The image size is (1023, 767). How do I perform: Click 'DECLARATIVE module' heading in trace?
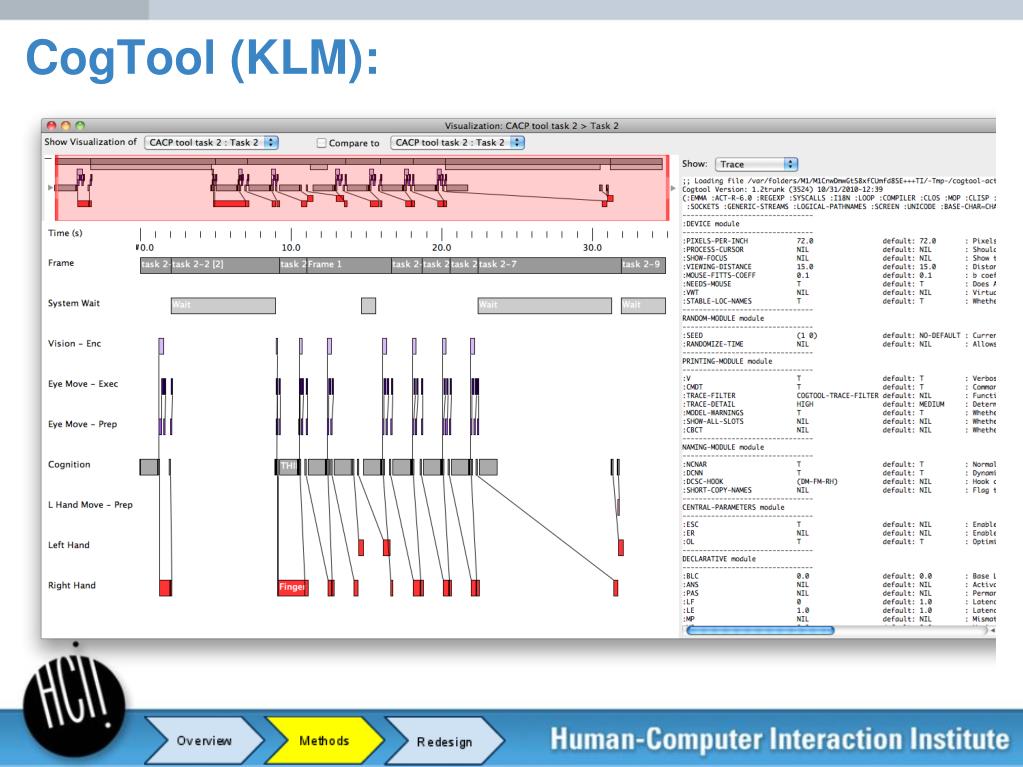point(719,559)
